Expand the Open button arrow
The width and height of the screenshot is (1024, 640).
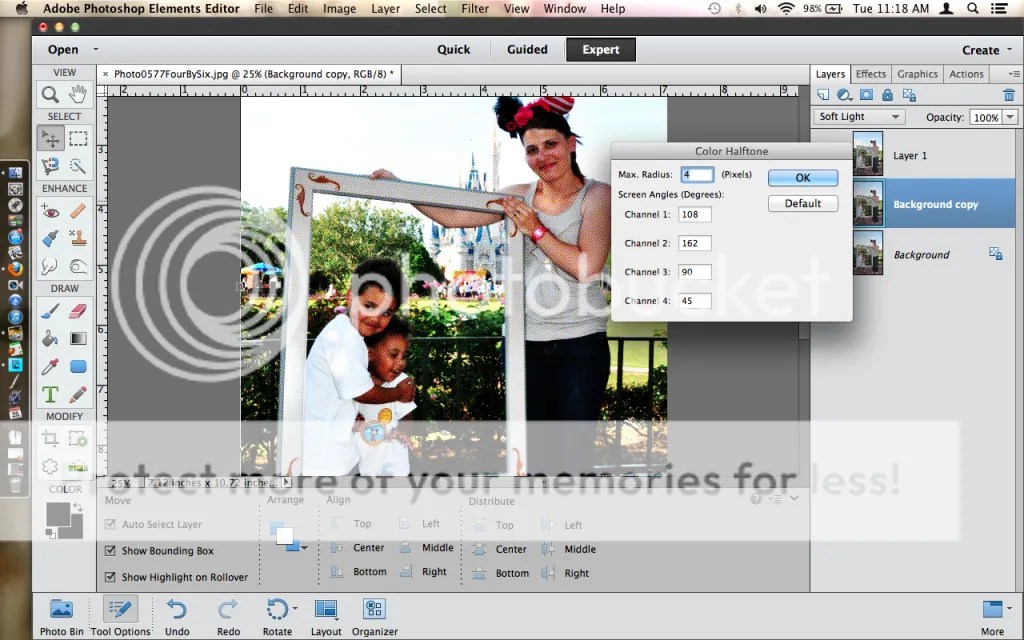pyautogui.click(x=95, y=49)
